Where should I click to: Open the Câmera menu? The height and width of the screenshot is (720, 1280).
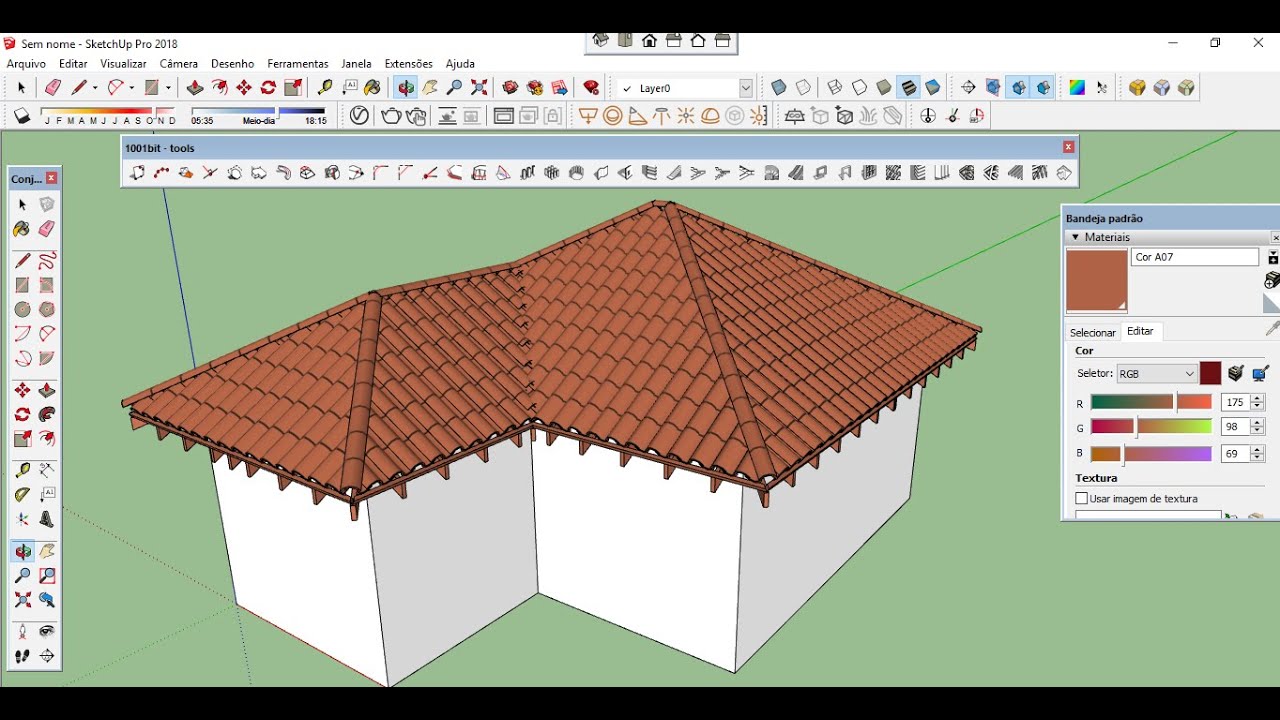(179, 64)
